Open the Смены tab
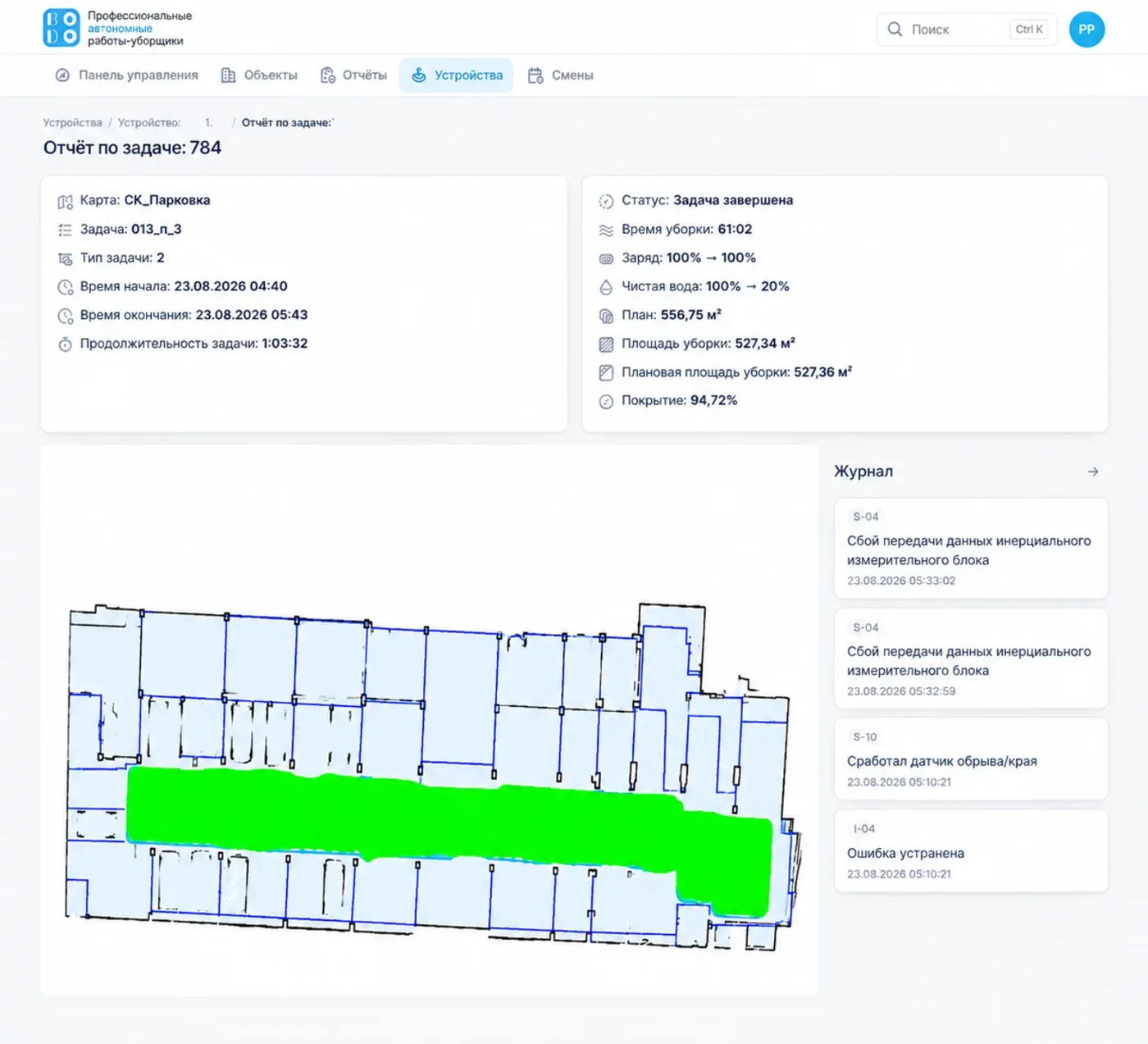Viewport: 1148px width, 1044px height. pos(561,75)
